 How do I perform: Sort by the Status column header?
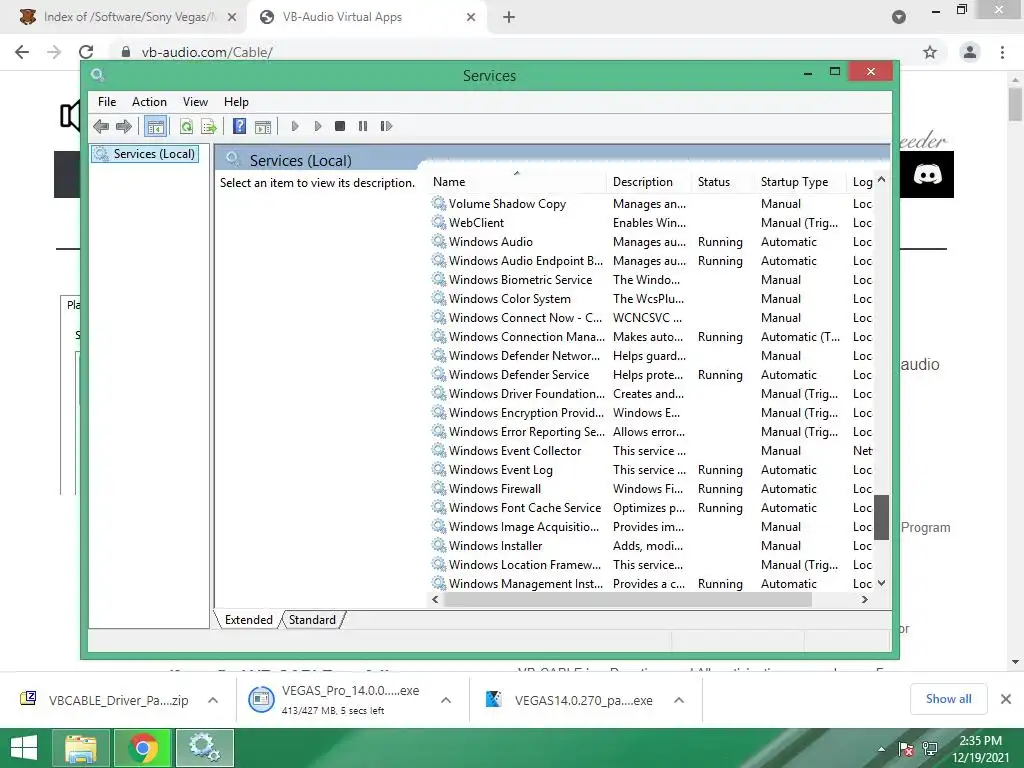point(723,182)
